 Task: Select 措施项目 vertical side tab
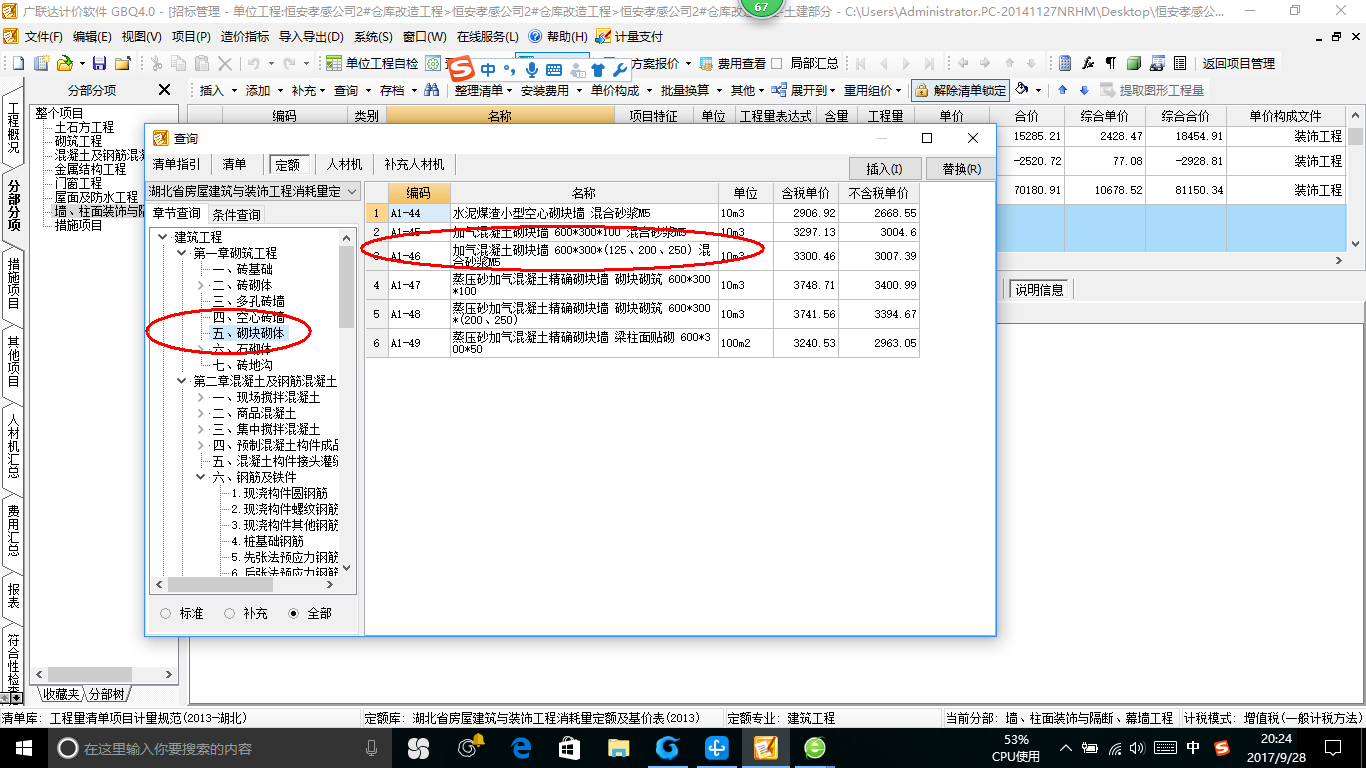(x=13, y=283)
